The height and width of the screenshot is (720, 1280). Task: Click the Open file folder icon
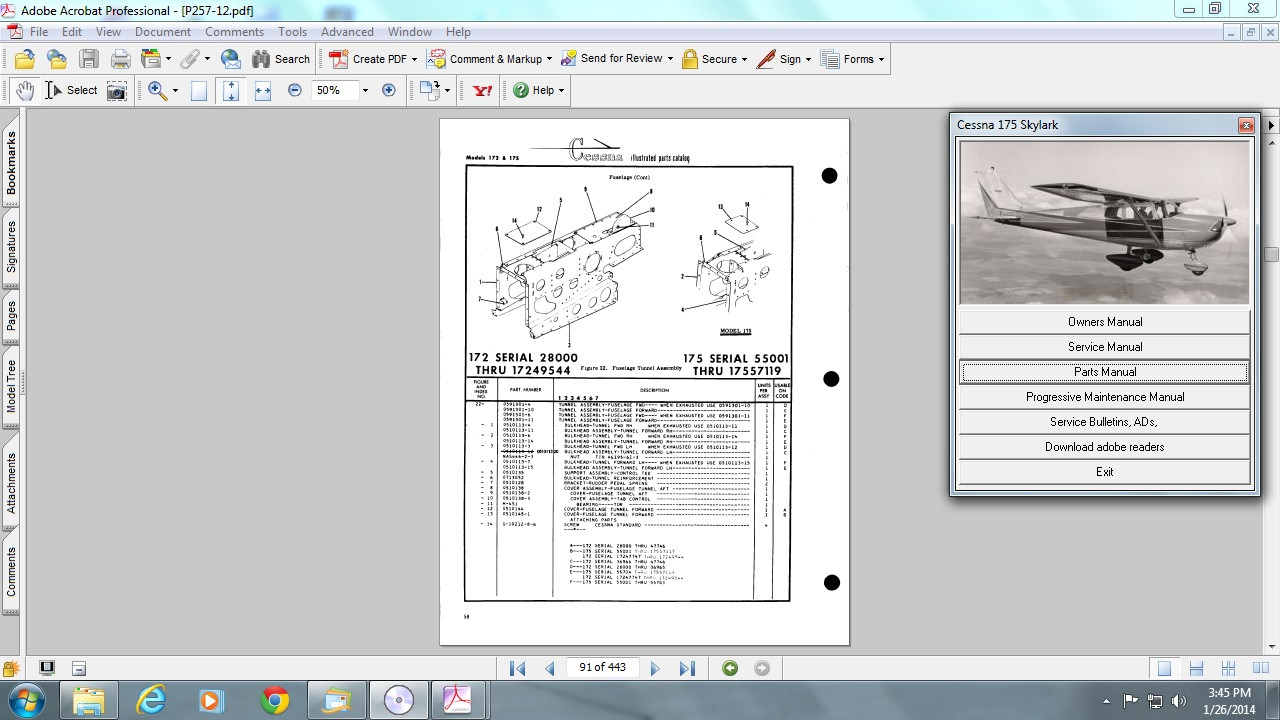click(x=25, y=59)
